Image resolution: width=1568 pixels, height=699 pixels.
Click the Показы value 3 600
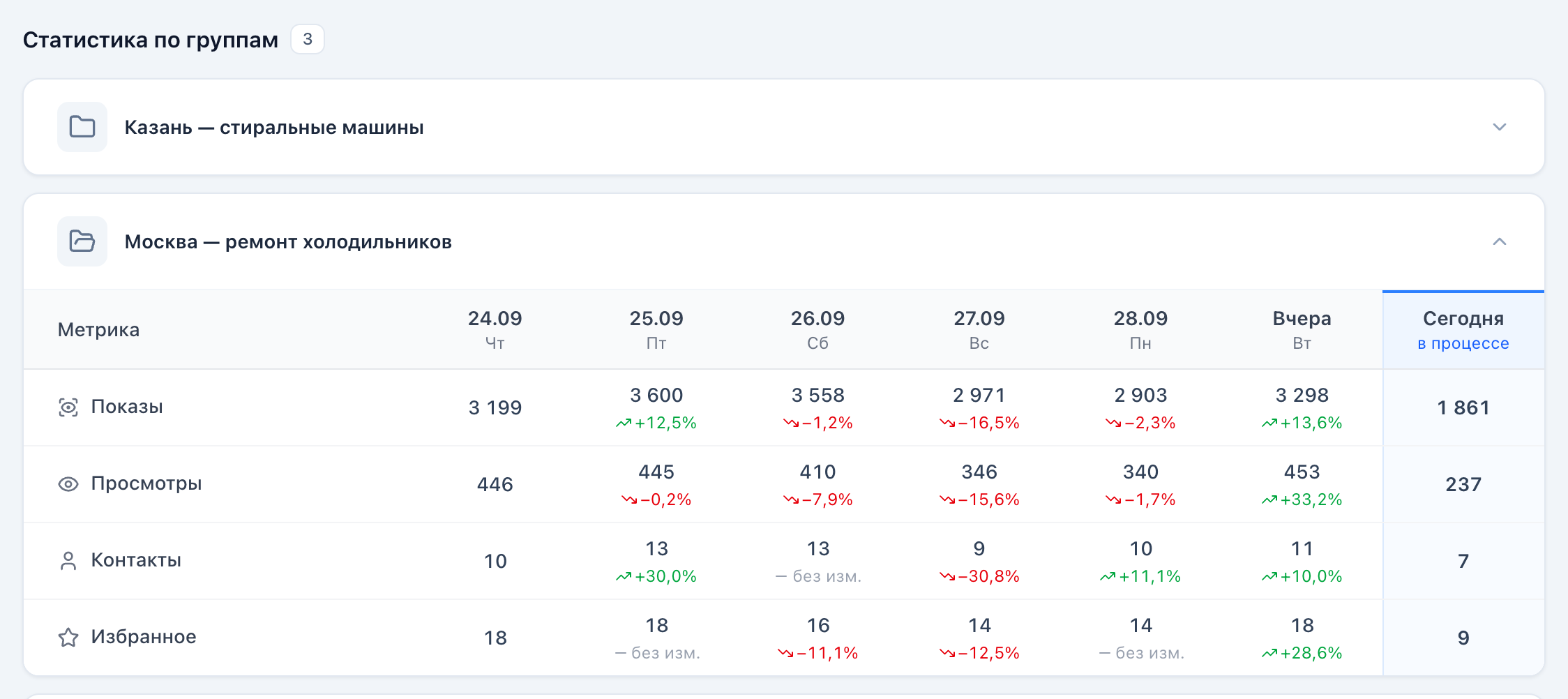[656, 395]
